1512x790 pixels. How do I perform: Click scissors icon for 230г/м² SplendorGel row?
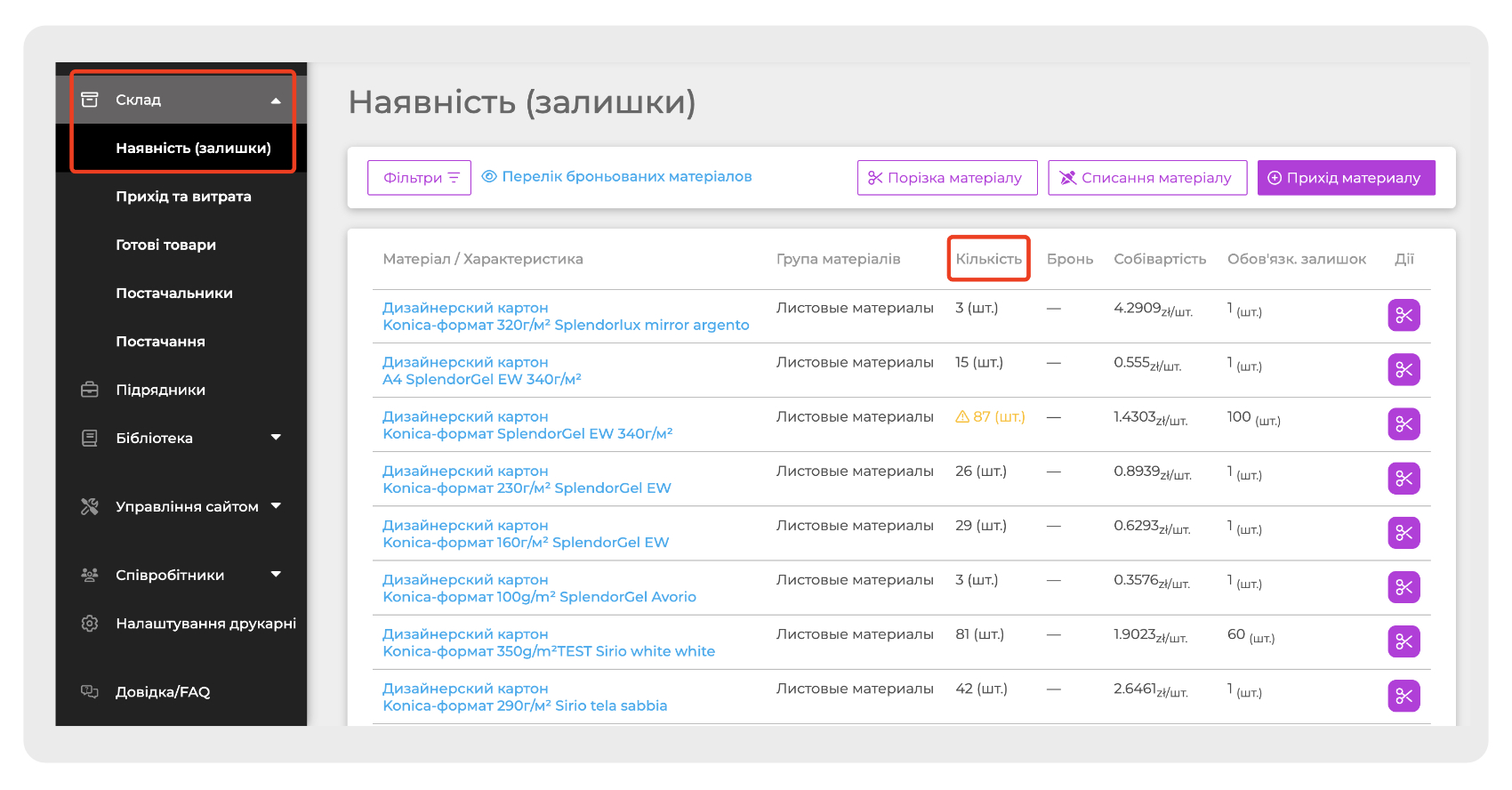1404,478
